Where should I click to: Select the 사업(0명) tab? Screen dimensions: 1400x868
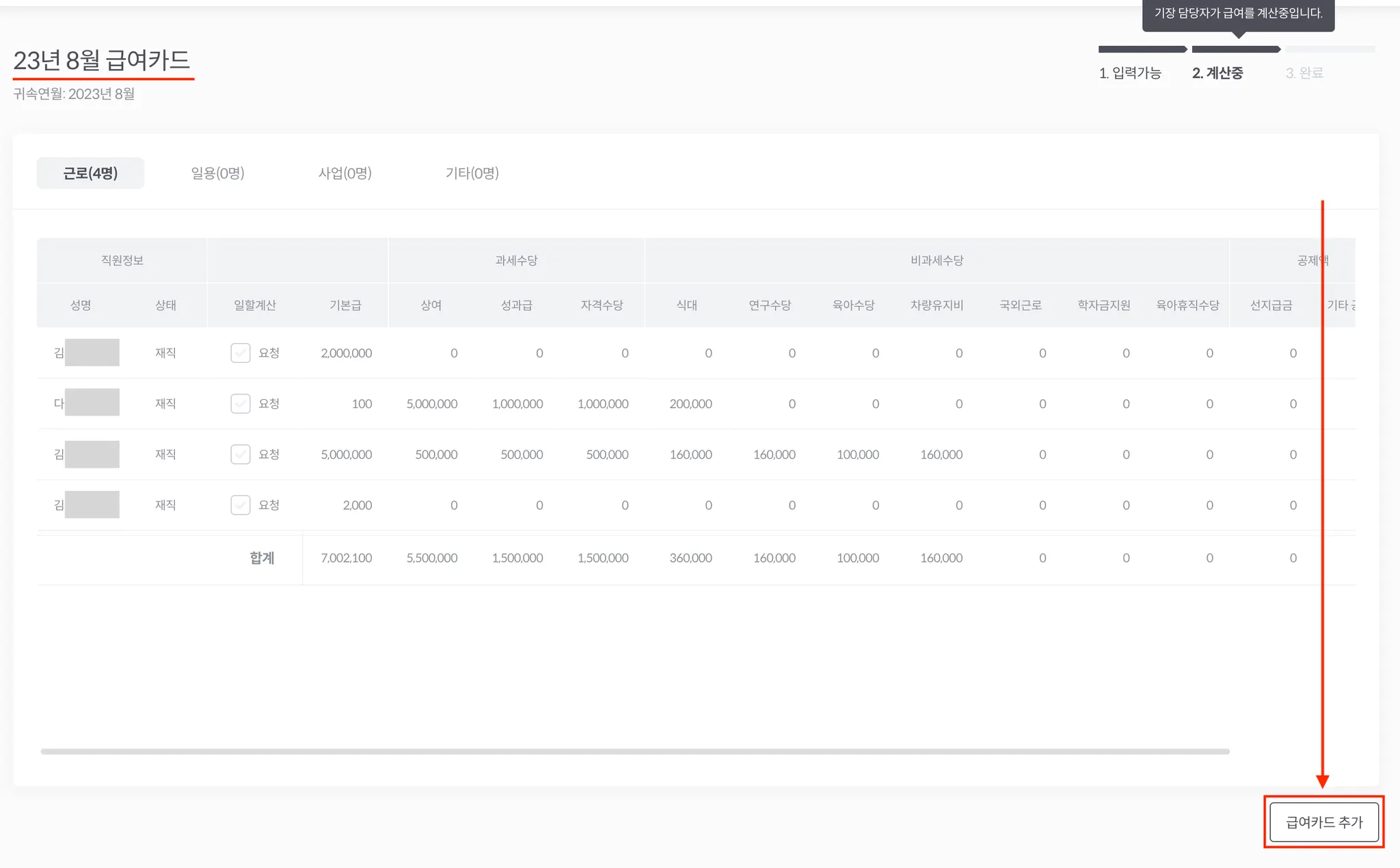(x=345, y=173)
